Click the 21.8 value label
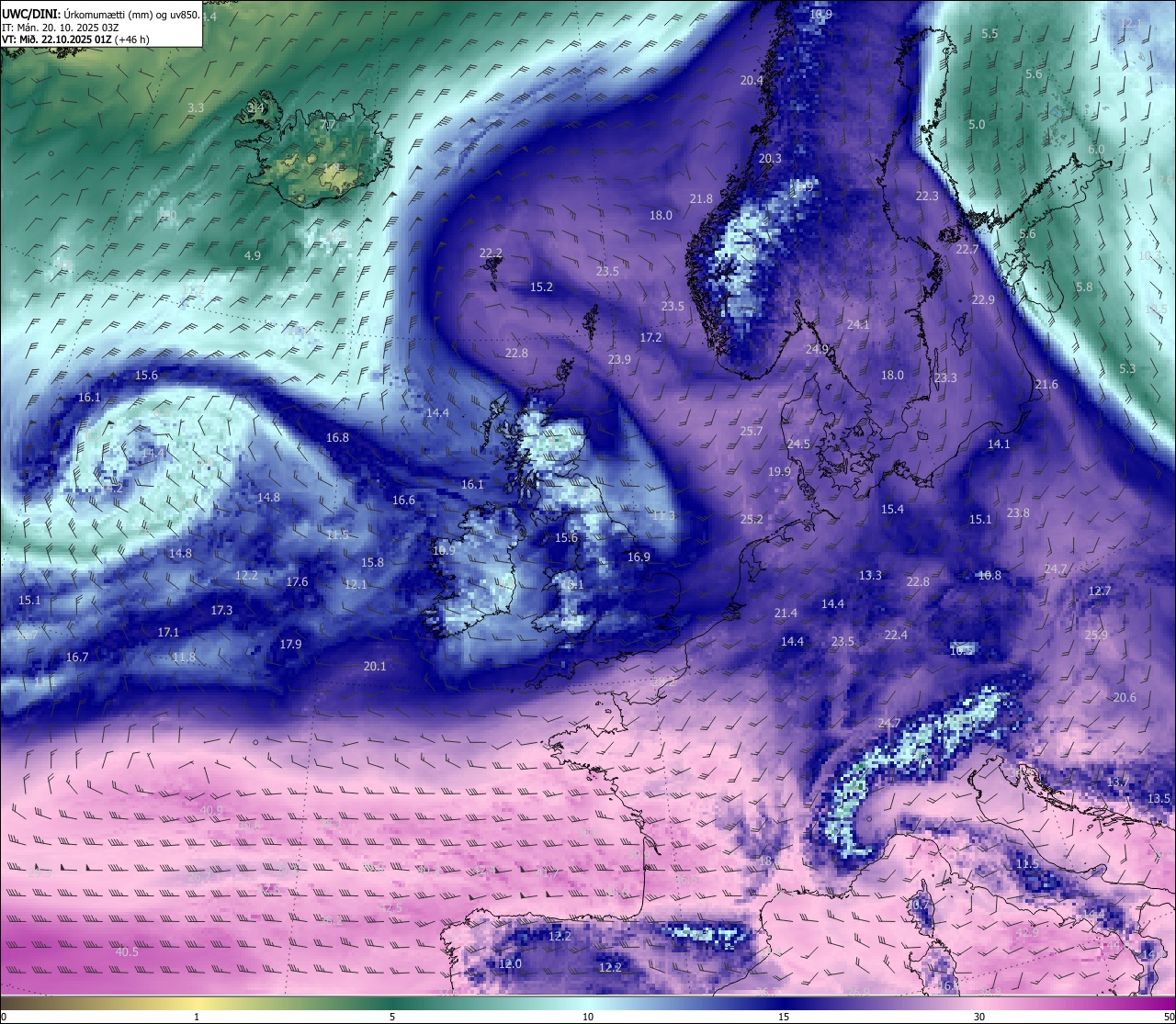This screenshot has width=1176, height=1024. (x=701, y=199)
